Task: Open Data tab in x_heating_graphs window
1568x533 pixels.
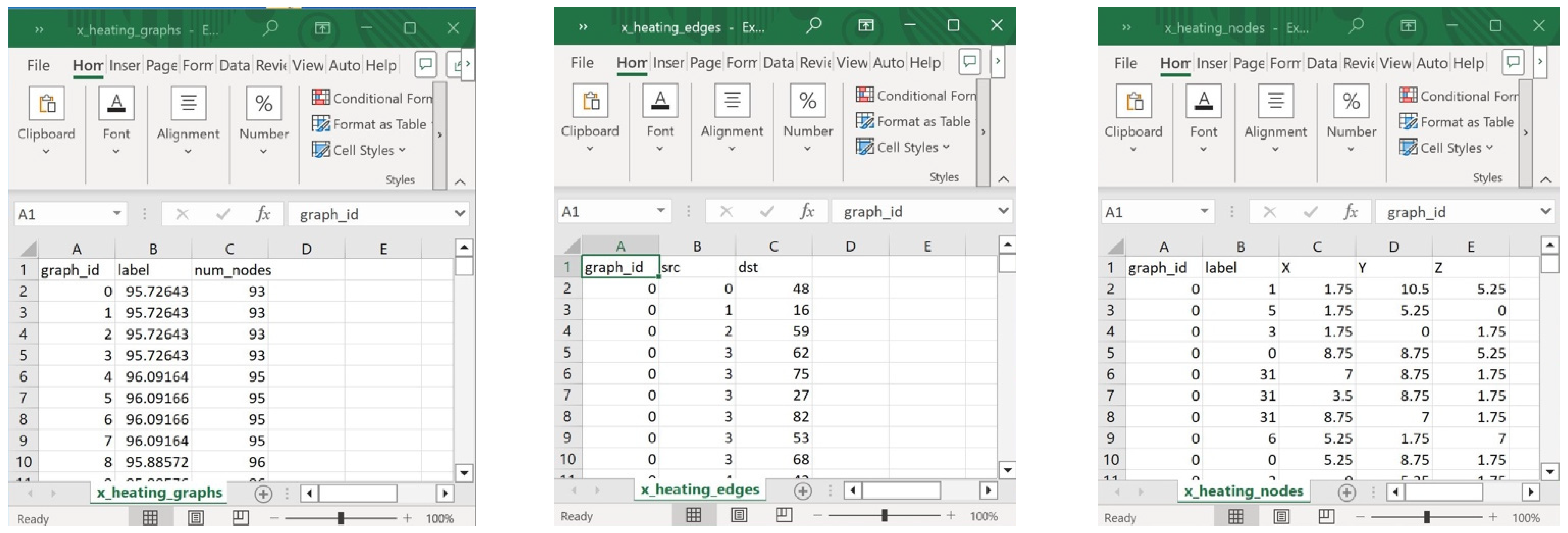Action: (x=234, y=65)
